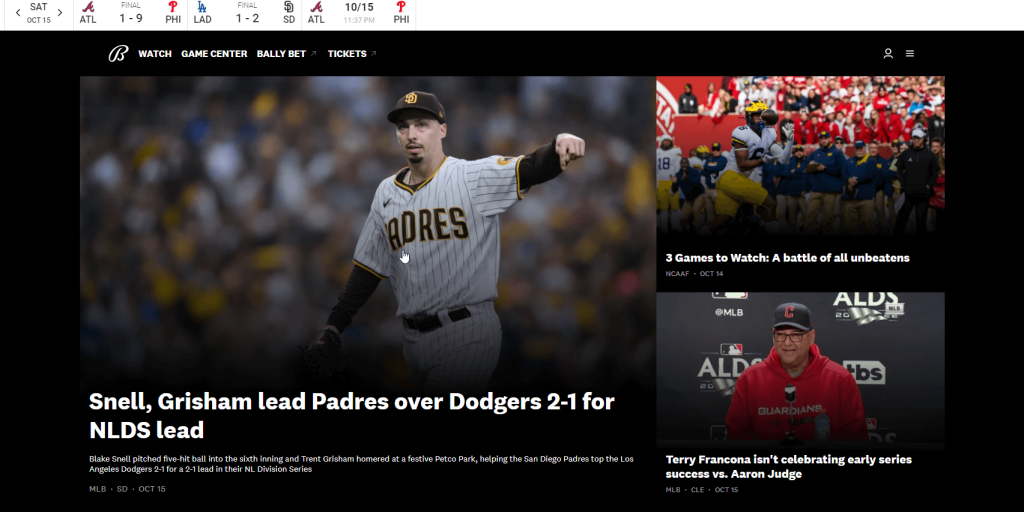The width and height of the screenshot is (1024, 512).
Task: Click the Michigan football game thumbnail
Action: (800, 155)
